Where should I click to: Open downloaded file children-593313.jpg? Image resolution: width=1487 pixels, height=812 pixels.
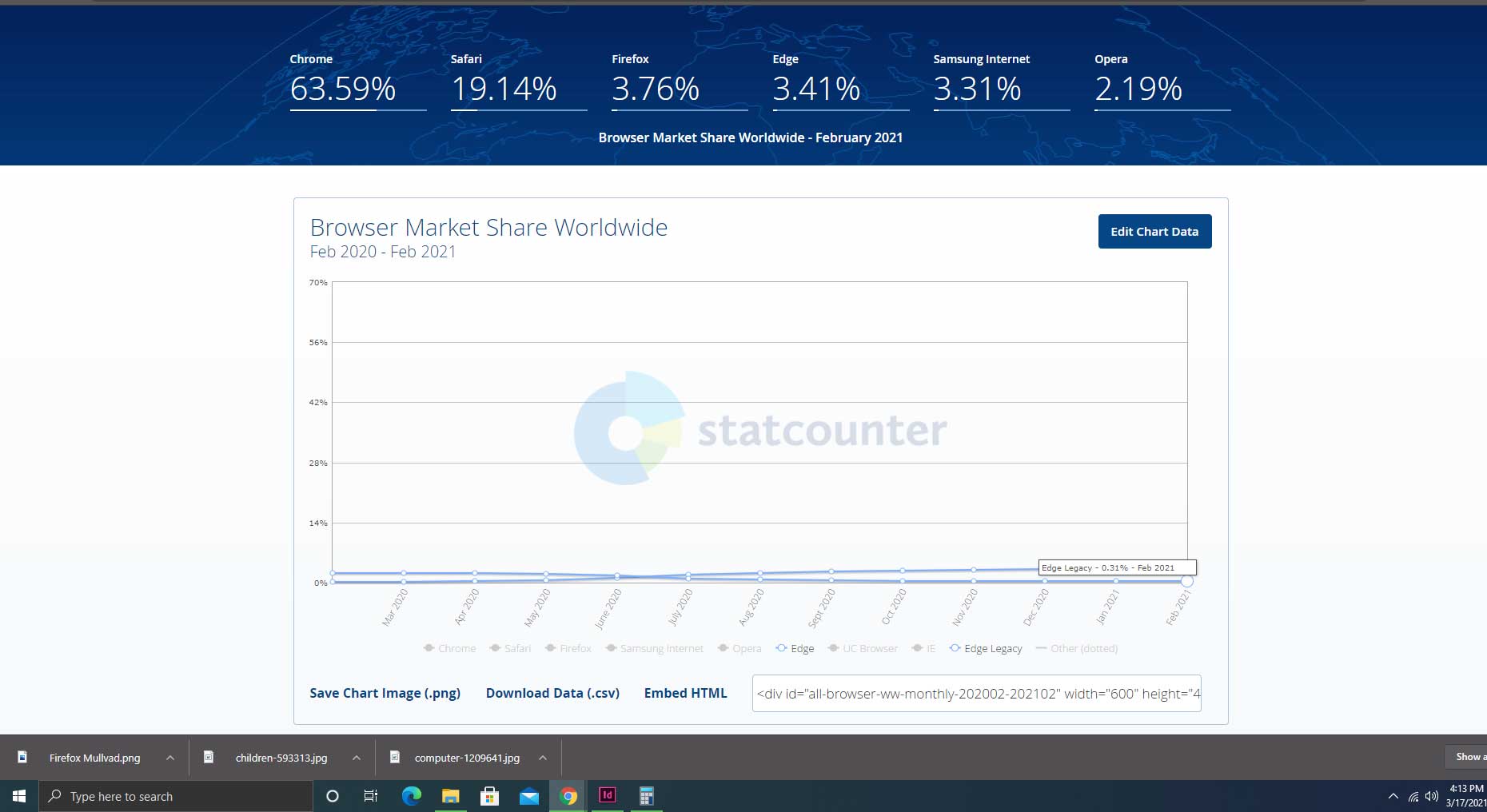pyautogui.click(x=281, y=758)
